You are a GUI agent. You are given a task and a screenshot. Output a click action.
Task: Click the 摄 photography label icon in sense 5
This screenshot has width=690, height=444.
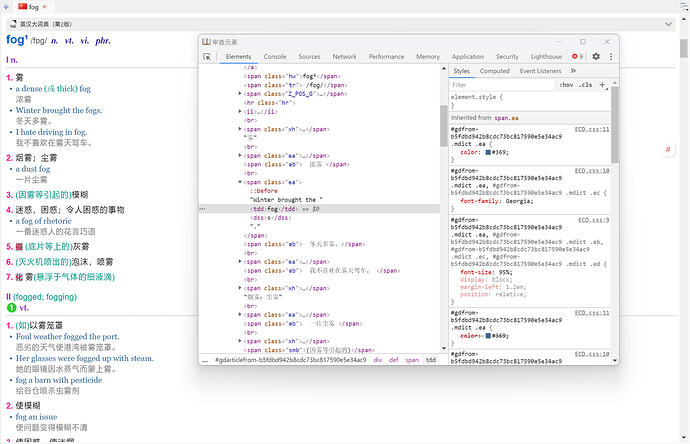[19, 247]
